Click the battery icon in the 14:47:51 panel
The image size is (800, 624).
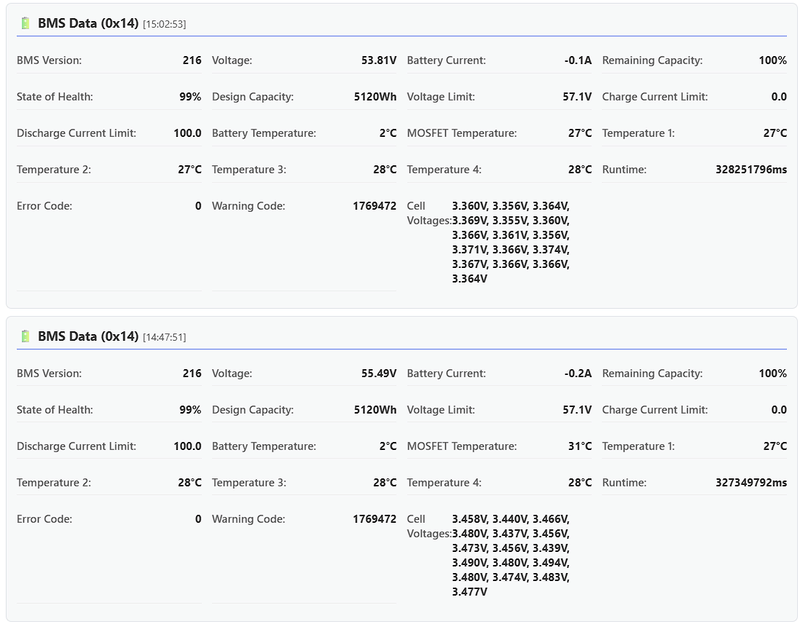(26, 337)
